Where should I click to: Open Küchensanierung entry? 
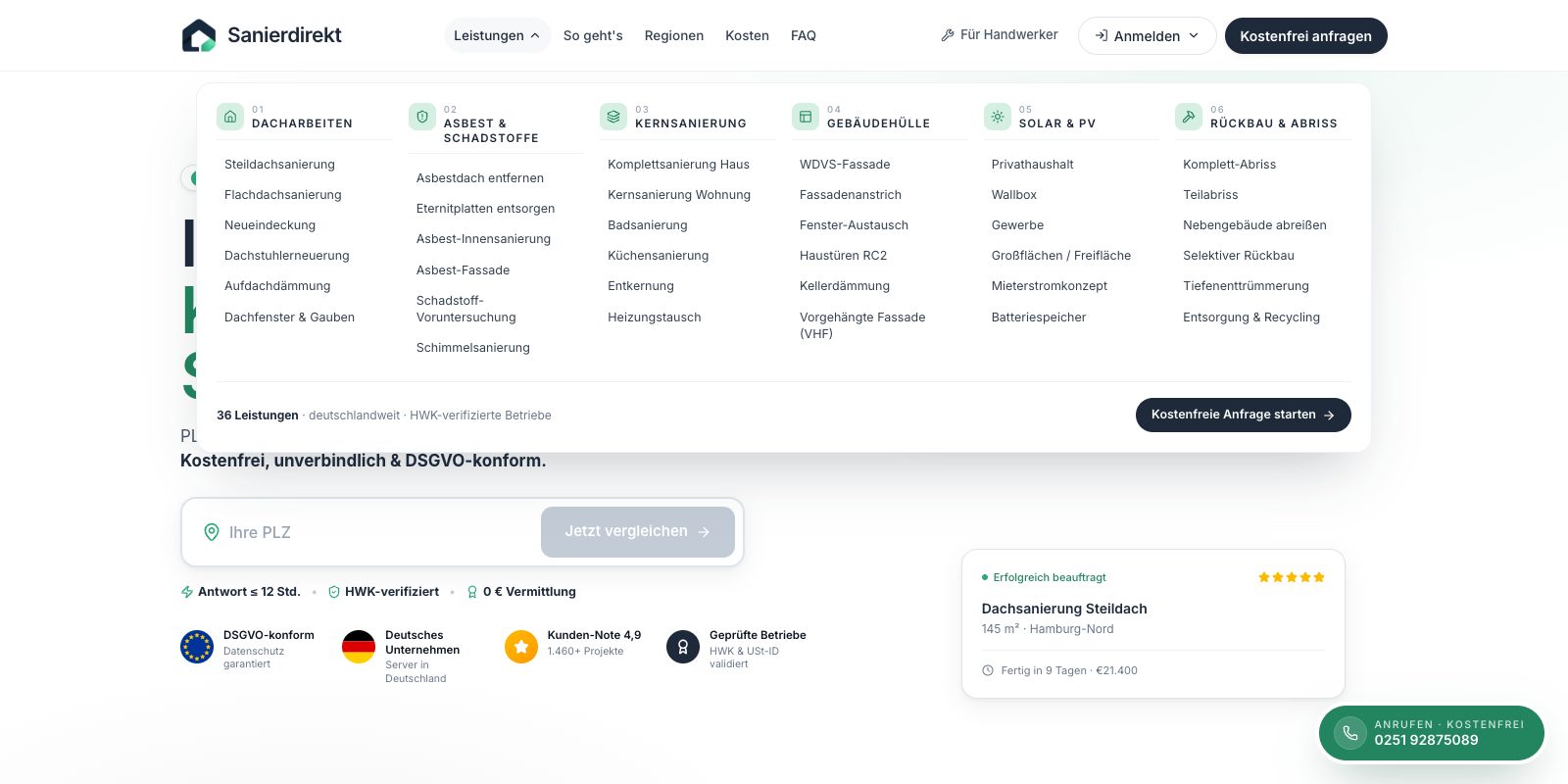pos(658,255)
